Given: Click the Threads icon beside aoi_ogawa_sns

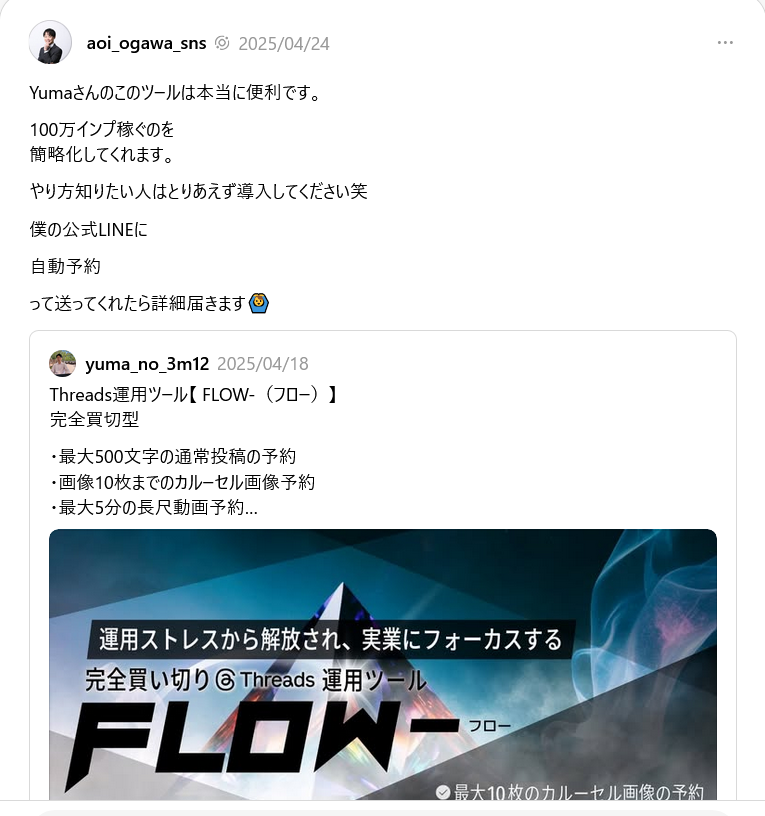Looking at the screenshot, I should (222, 43).
